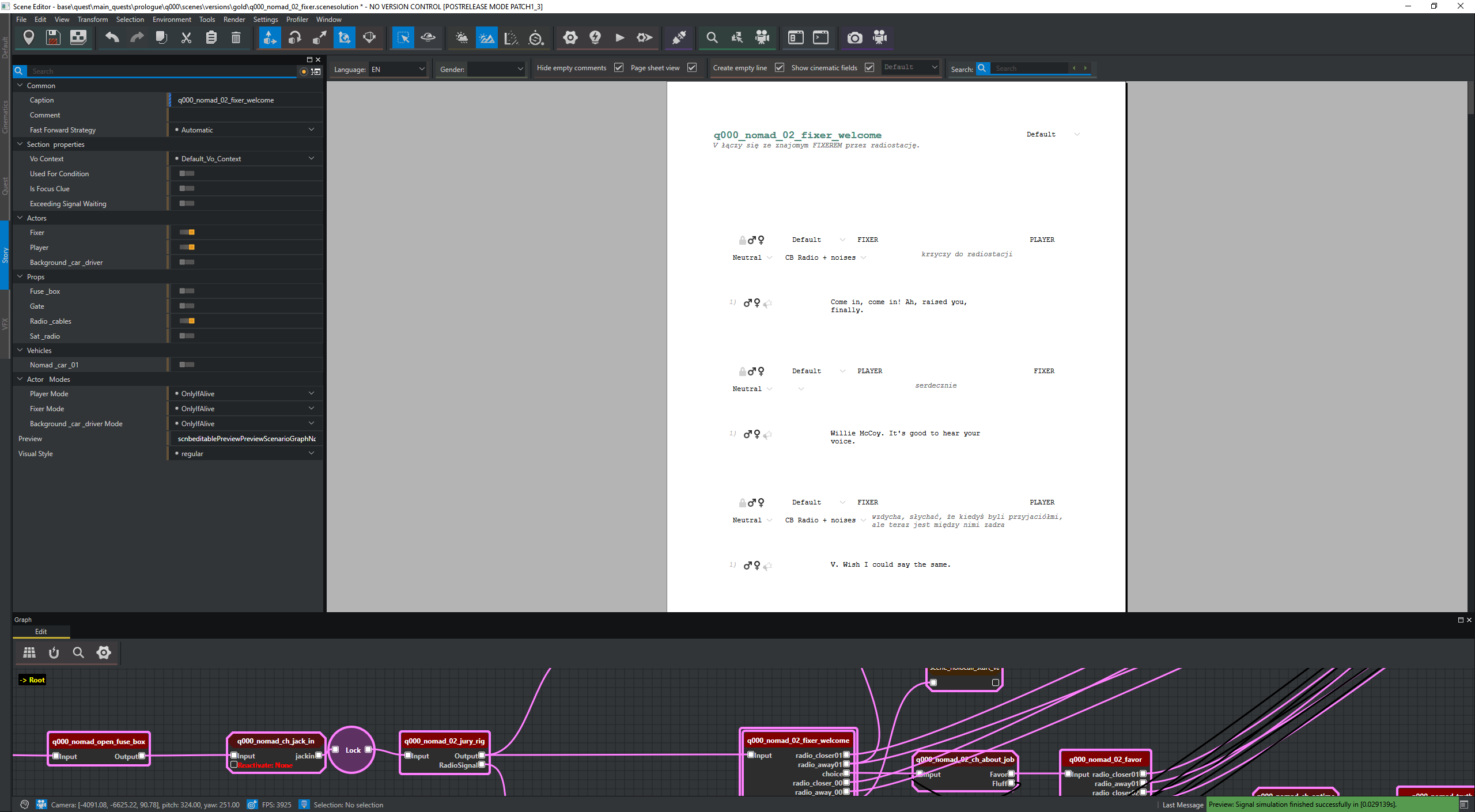Screen dimensions: 1475x812
Task: Toggle the Fixer actor switch
Action: click(x=187, y=233)
